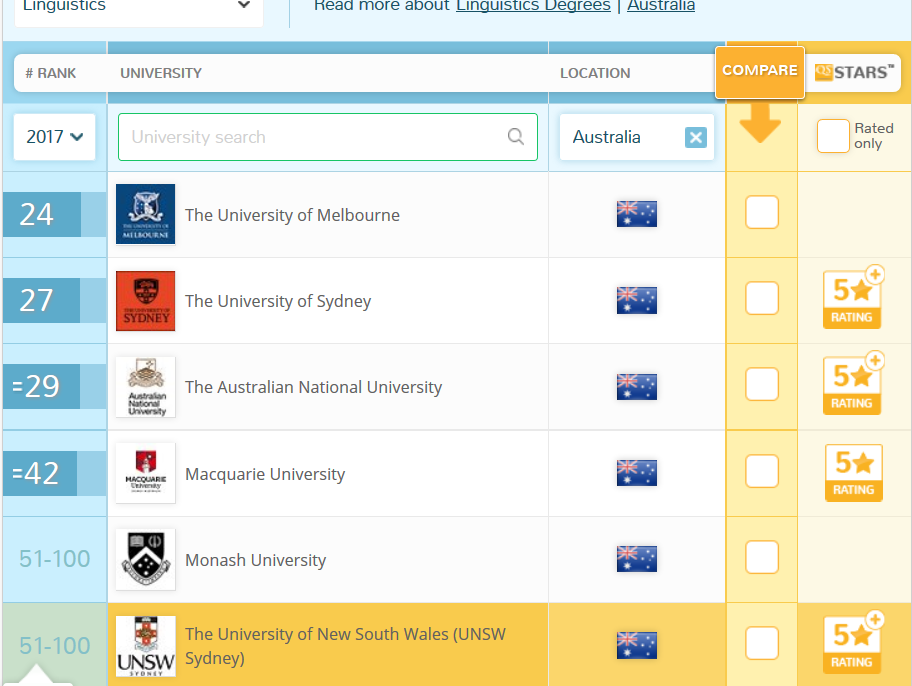Click the orange COMPARE button
912x686 pixels.
pos(760,72)
